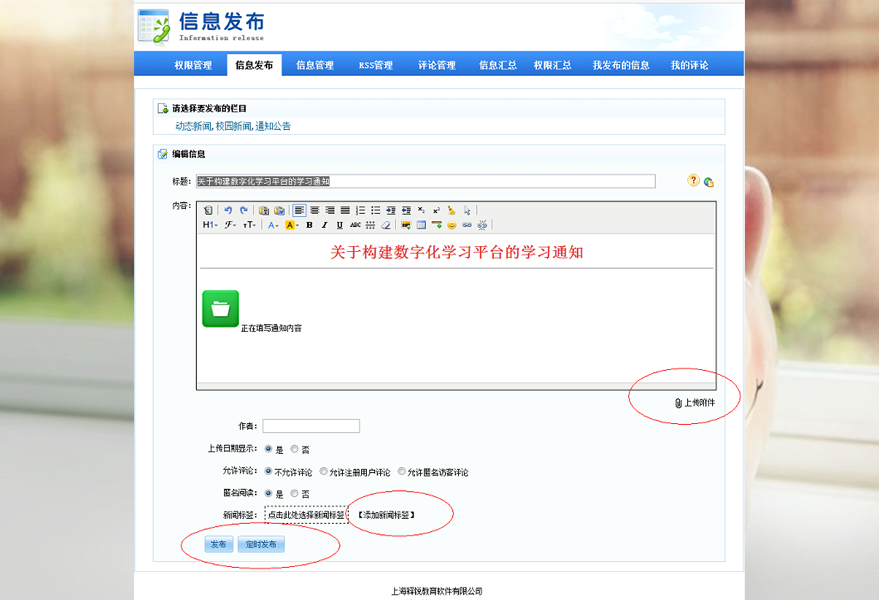Screen dimensions: 879x600
Task: Open the font size dropdown in the editor
Action: (250, 226)
